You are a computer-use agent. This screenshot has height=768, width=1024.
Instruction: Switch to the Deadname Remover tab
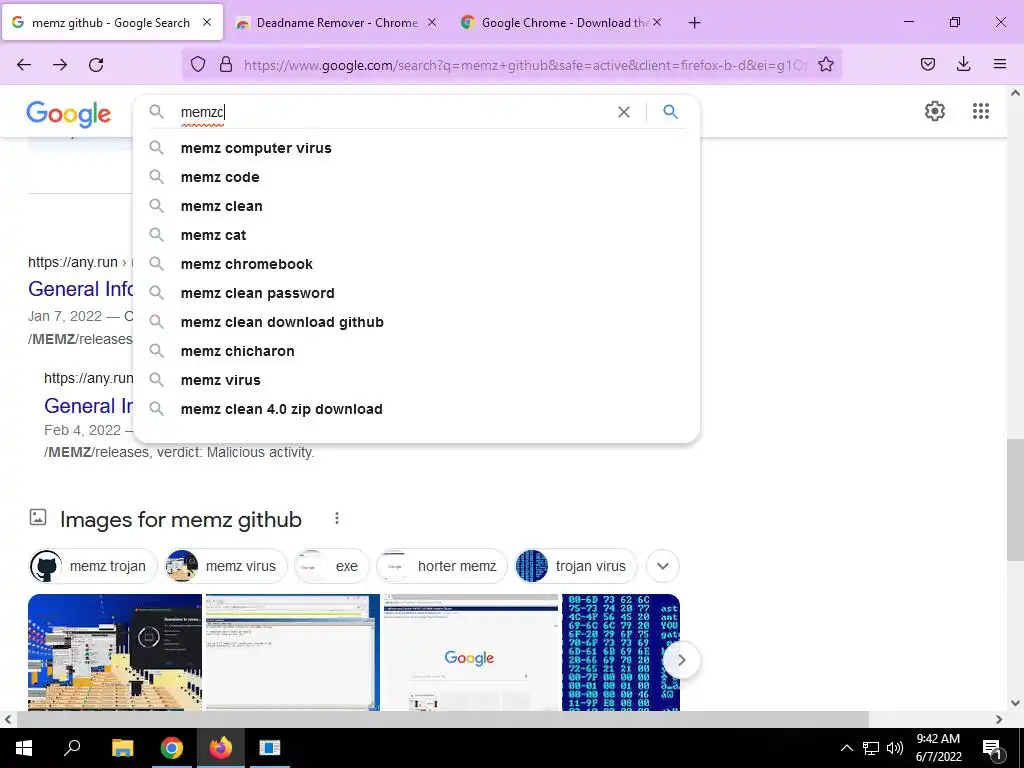337,23
